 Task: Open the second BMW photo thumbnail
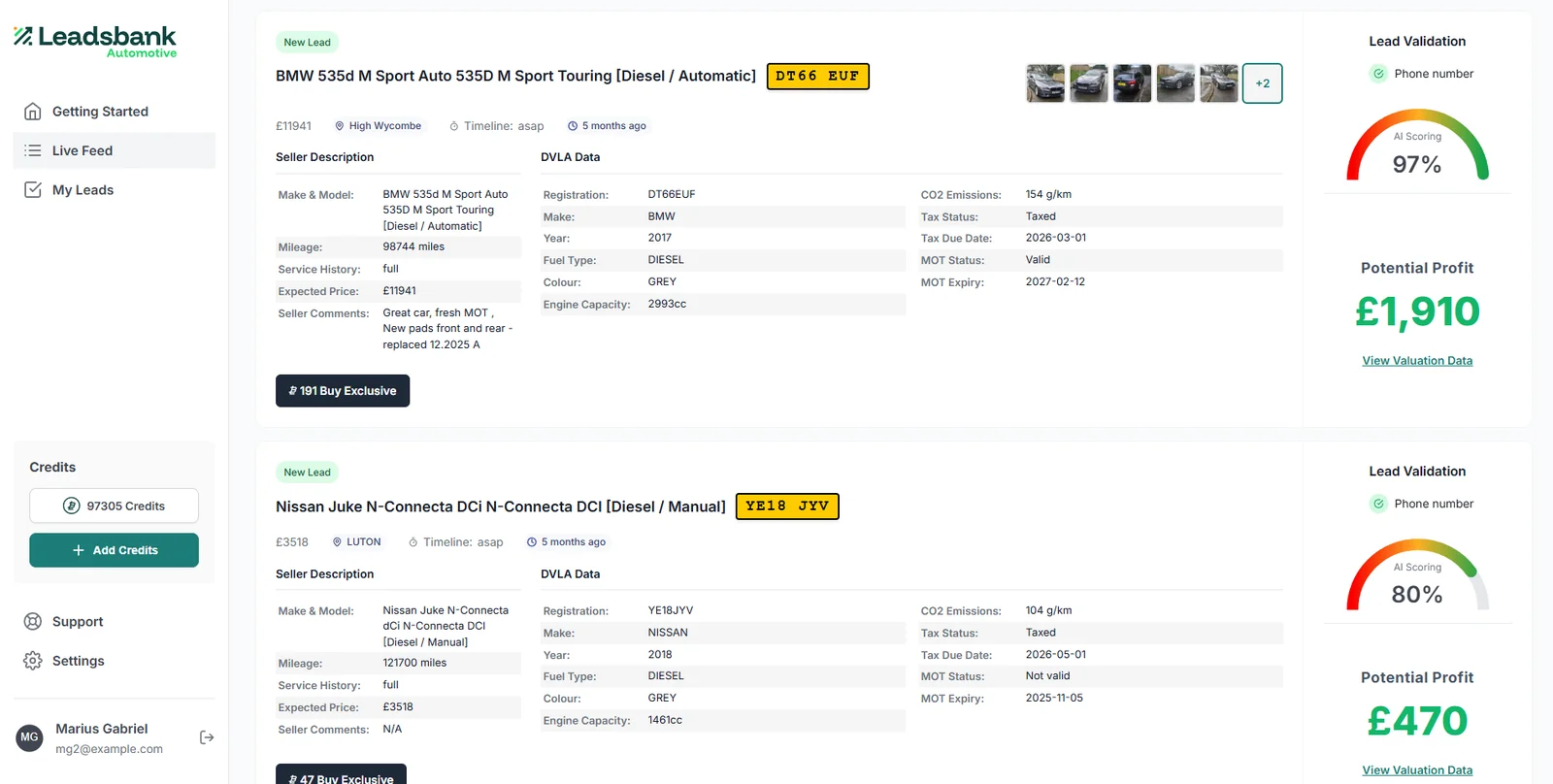(1089, 83)
